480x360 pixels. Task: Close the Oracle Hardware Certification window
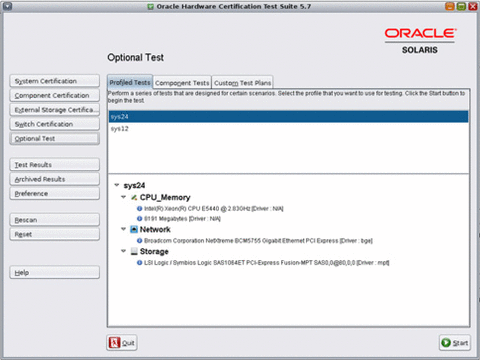(473, 6)
